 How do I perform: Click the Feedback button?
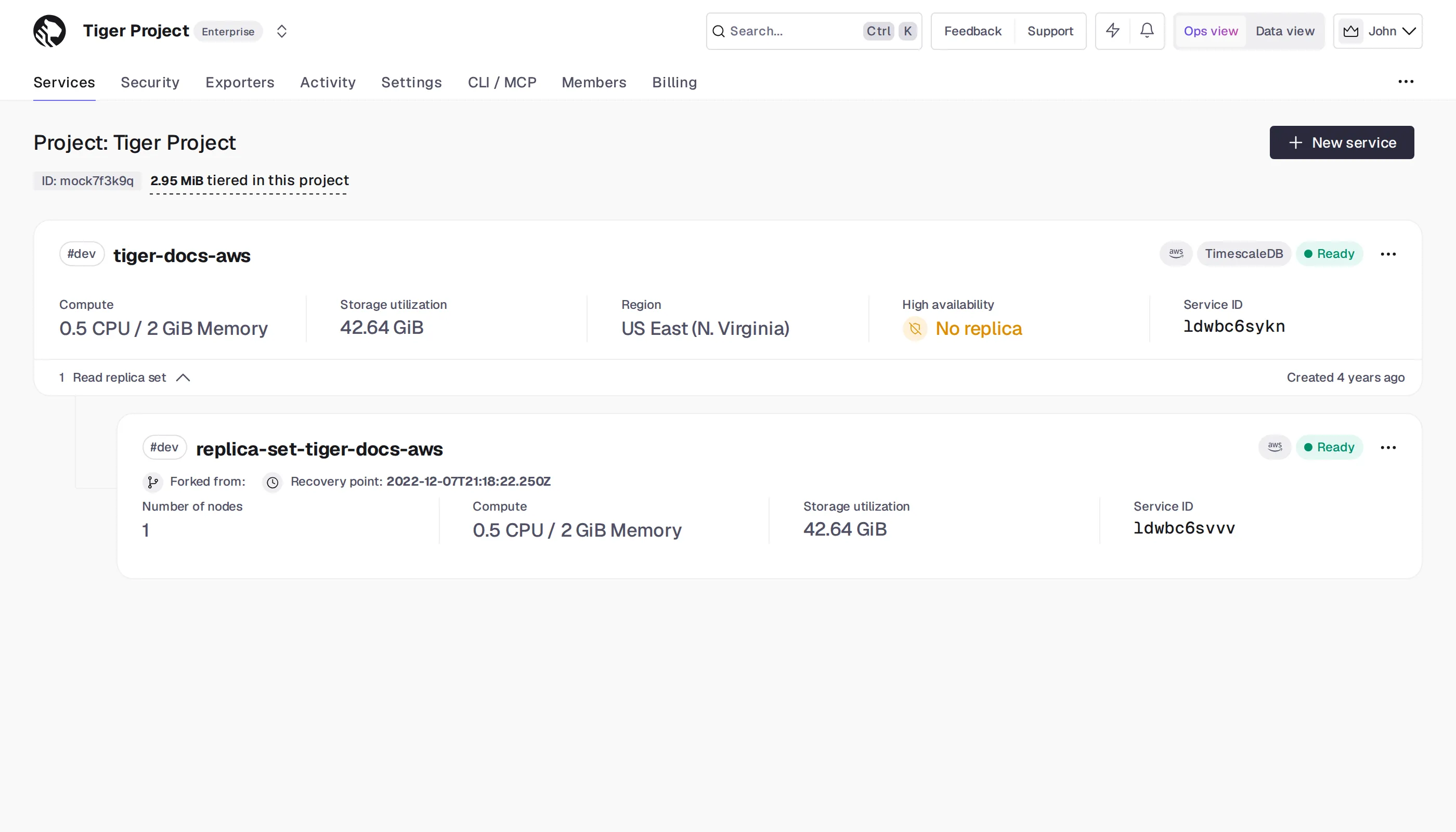pos(972,31)
